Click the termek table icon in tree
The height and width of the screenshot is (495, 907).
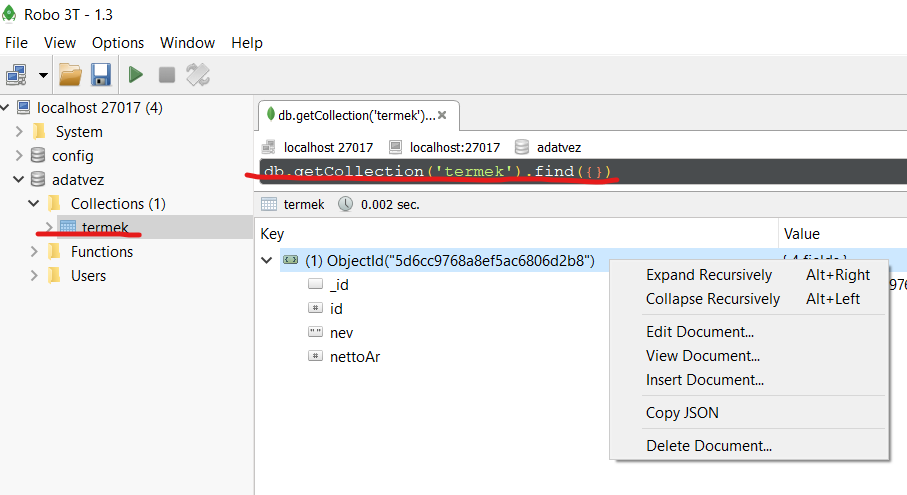68,227
